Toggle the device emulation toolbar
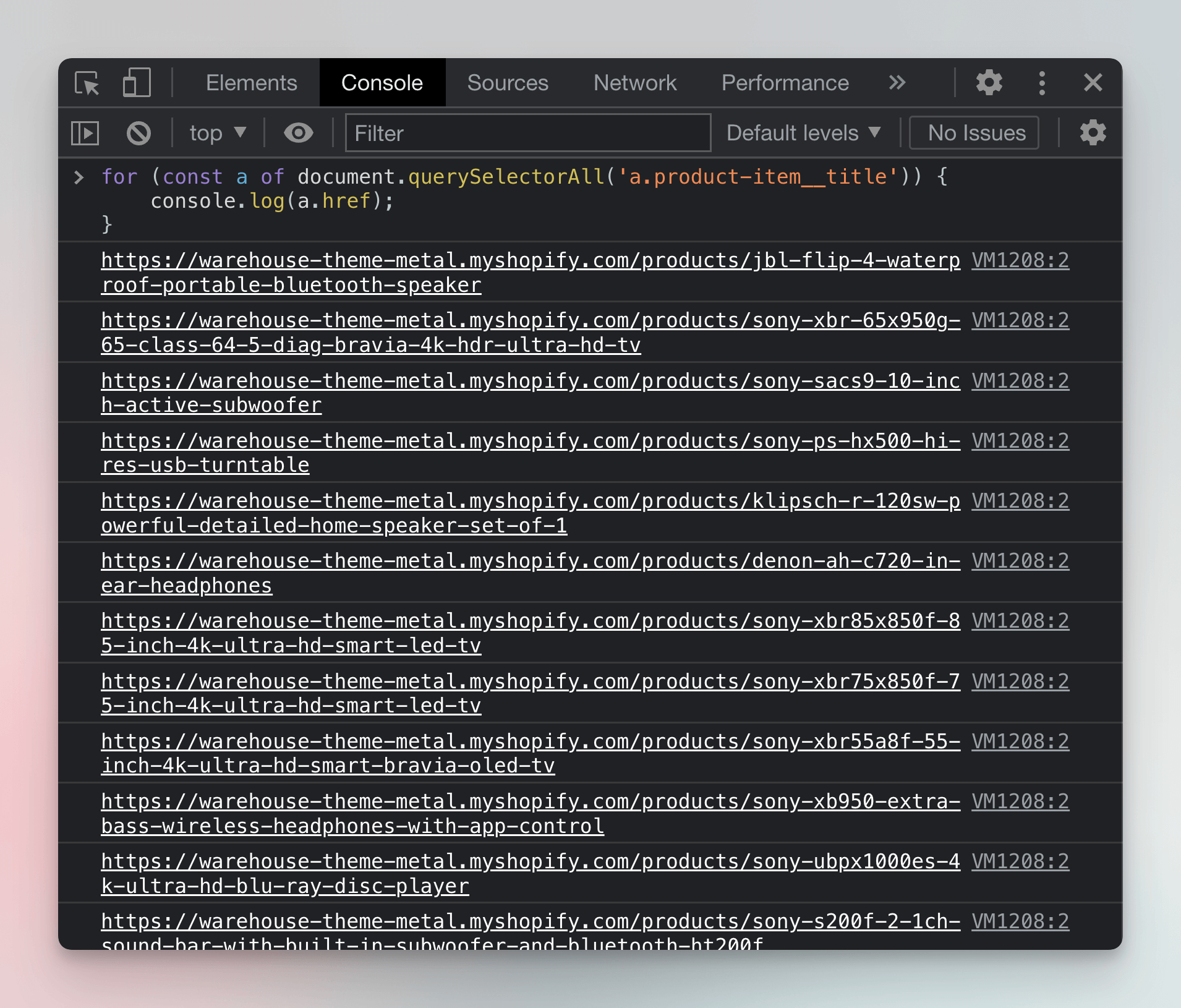1181x1008 pixels. pyautogui.click(x=135, y=83)
